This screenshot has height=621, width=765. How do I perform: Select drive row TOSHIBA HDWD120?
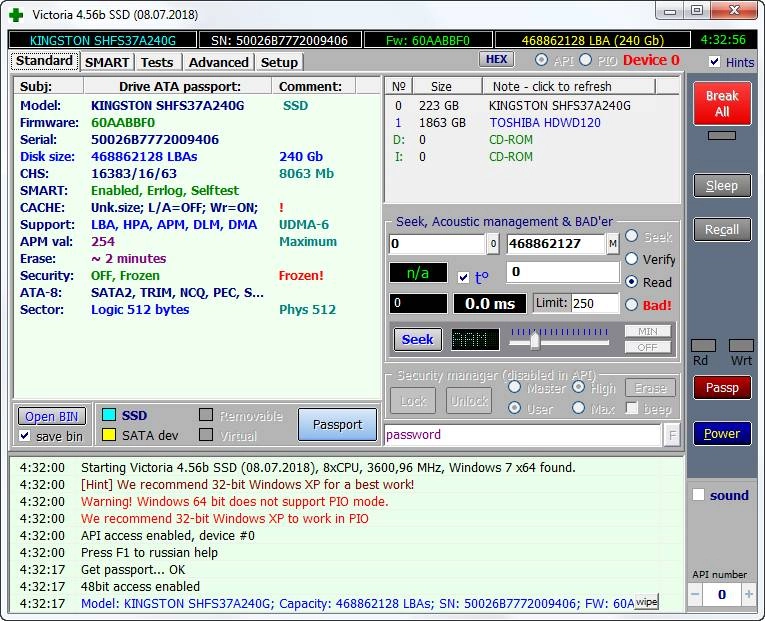click(x=532, y=122)
